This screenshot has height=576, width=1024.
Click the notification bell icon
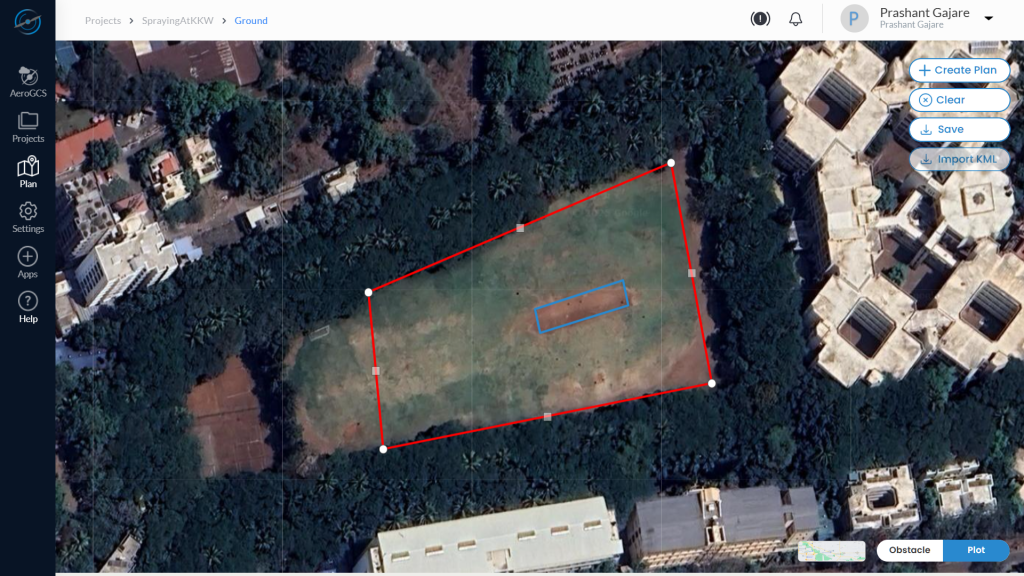(x=795, y=19)
